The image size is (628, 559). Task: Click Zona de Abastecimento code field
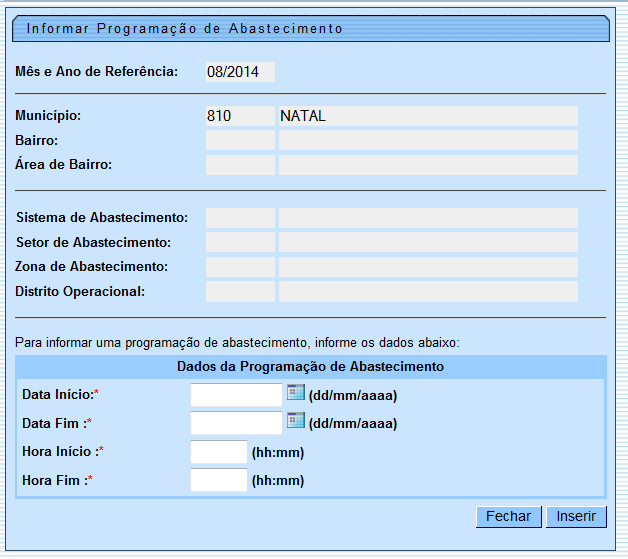coord(240,267)
